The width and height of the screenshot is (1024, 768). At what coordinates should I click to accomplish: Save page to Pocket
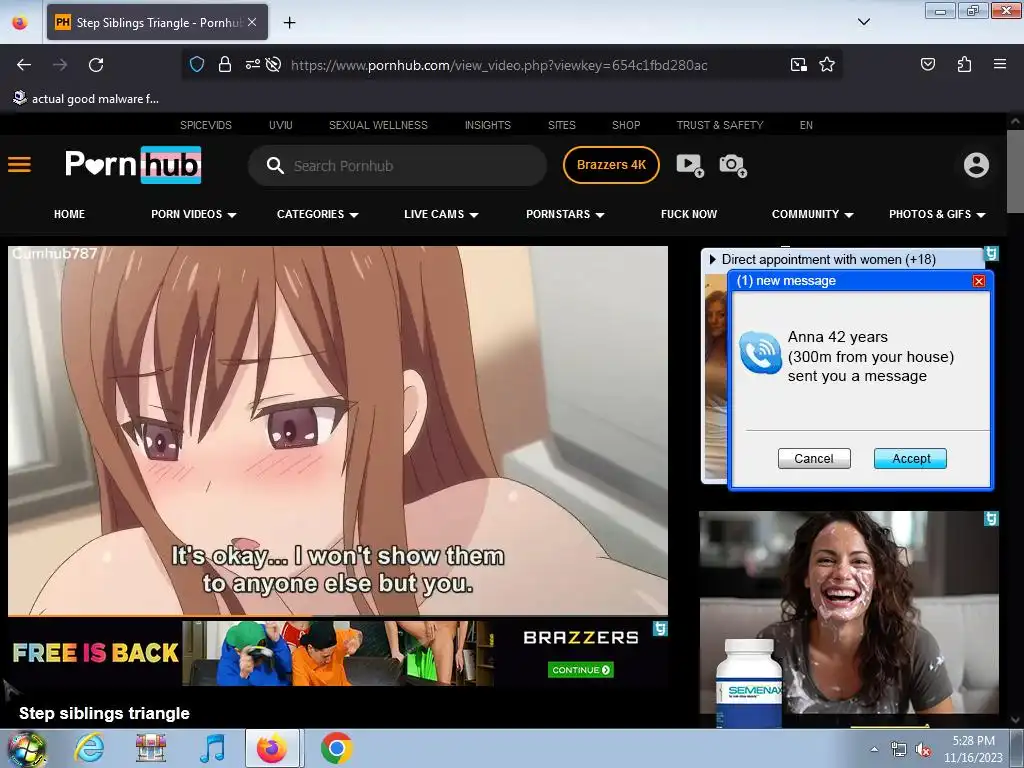(x=928, y=64)
